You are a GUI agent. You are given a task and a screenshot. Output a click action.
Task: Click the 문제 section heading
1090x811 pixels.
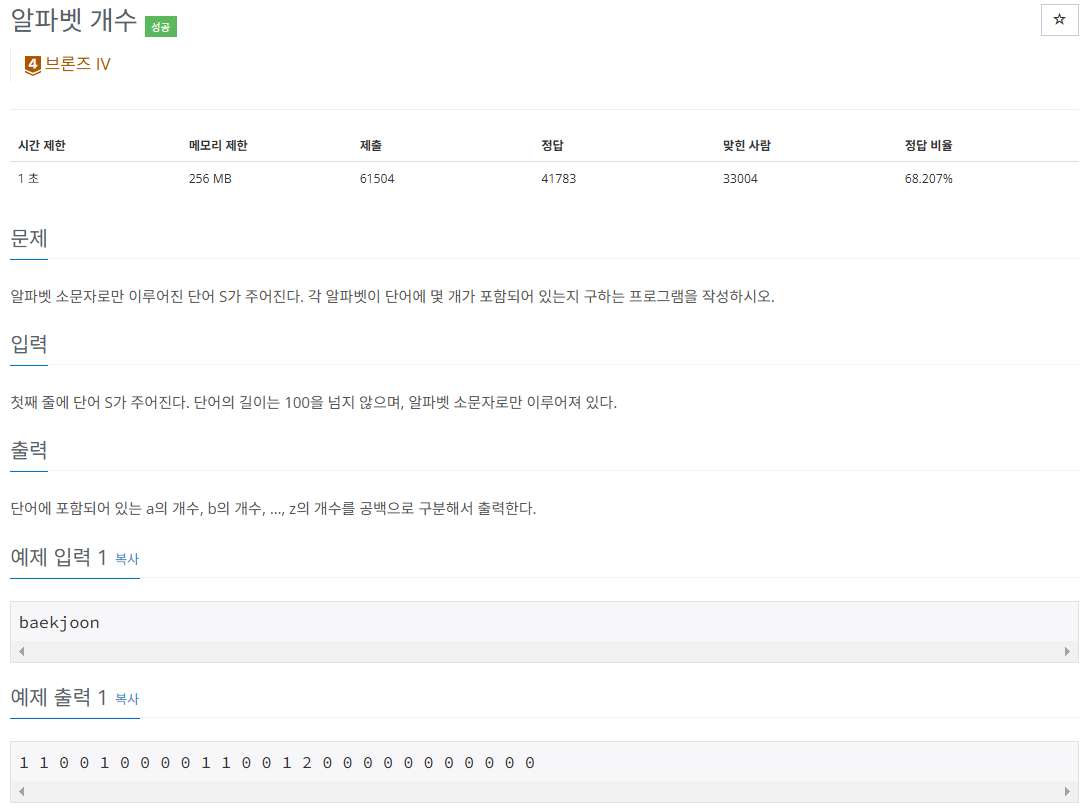tap(29, 238)
